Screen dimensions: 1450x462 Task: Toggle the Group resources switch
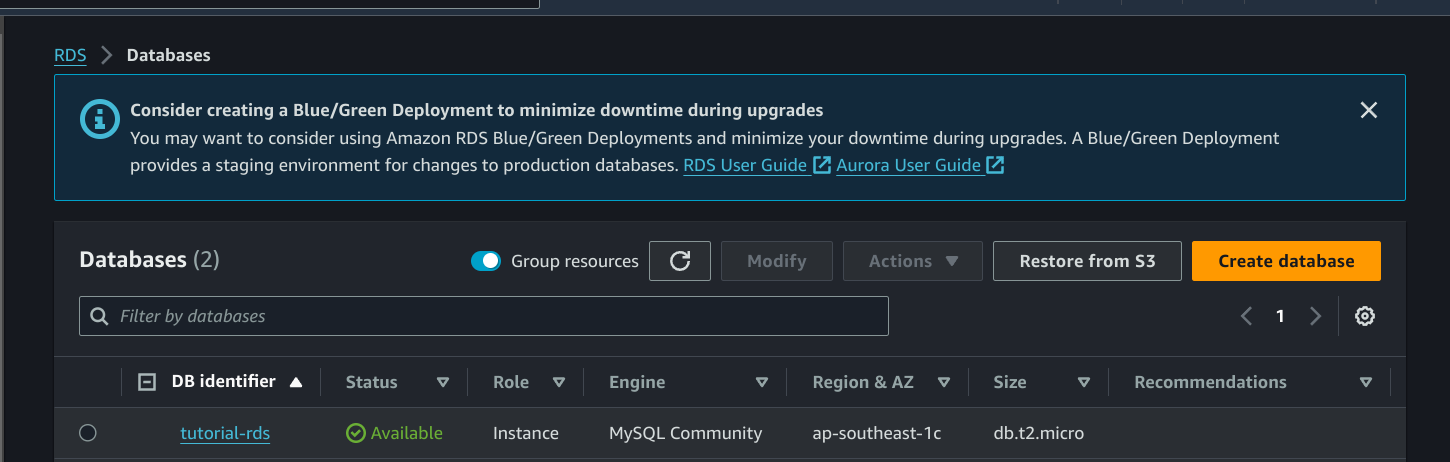(x=486, y=261)
